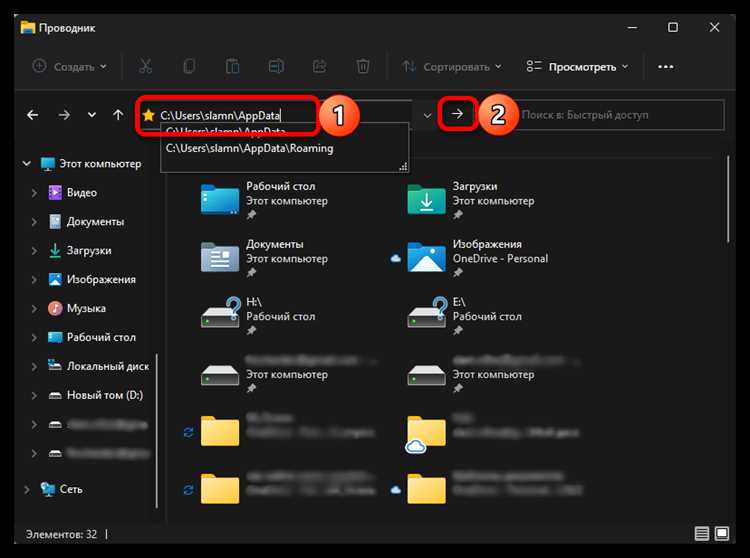Screen dimensions: 750x558
Task: Click the Share icon in toolbar
Action: (320, 66)
